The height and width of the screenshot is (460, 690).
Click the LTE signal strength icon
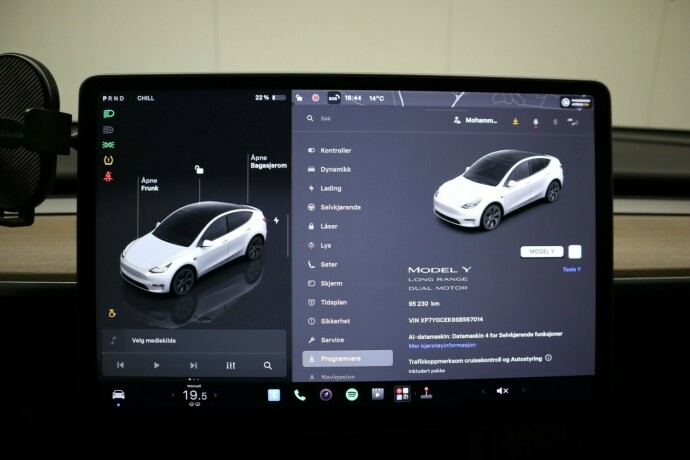[573, 122]
